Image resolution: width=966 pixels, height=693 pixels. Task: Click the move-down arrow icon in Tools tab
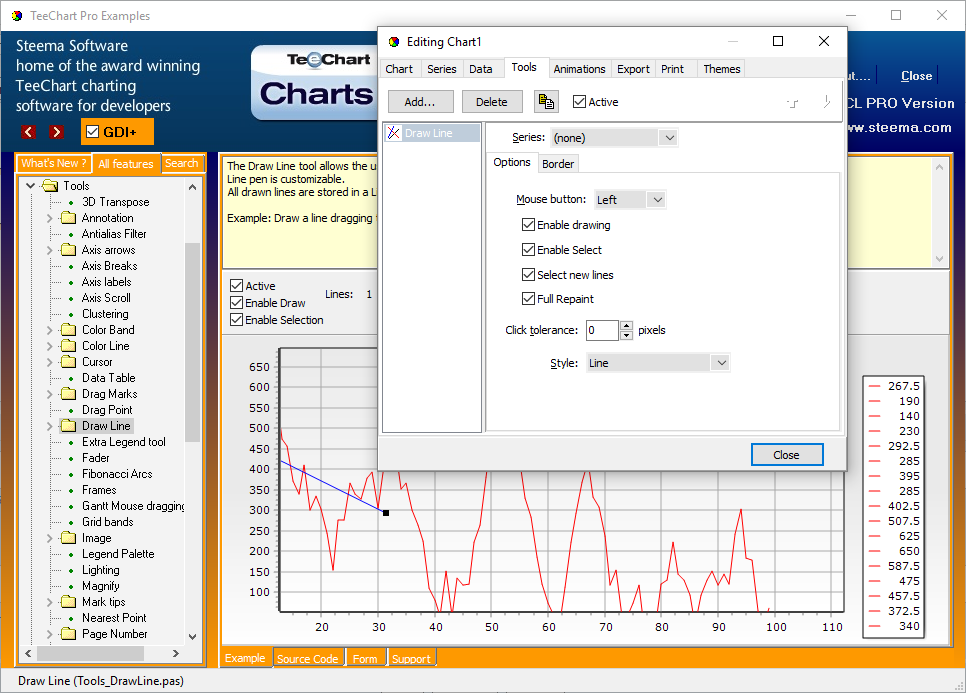(826, 102)
